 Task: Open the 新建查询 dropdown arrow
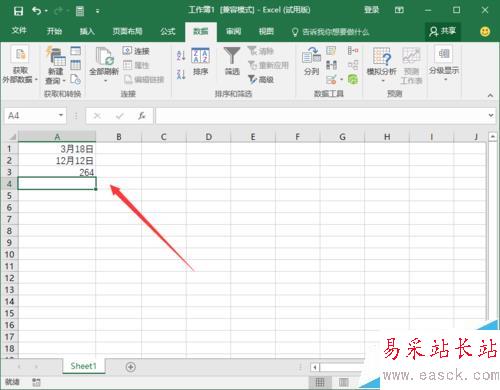(x=64, y=81)
